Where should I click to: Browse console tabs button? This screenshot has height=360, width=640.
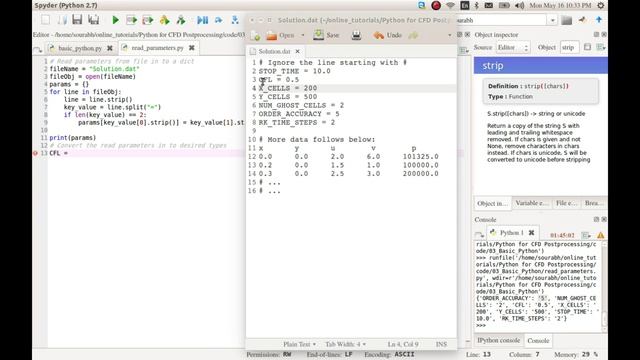[479, 235]
